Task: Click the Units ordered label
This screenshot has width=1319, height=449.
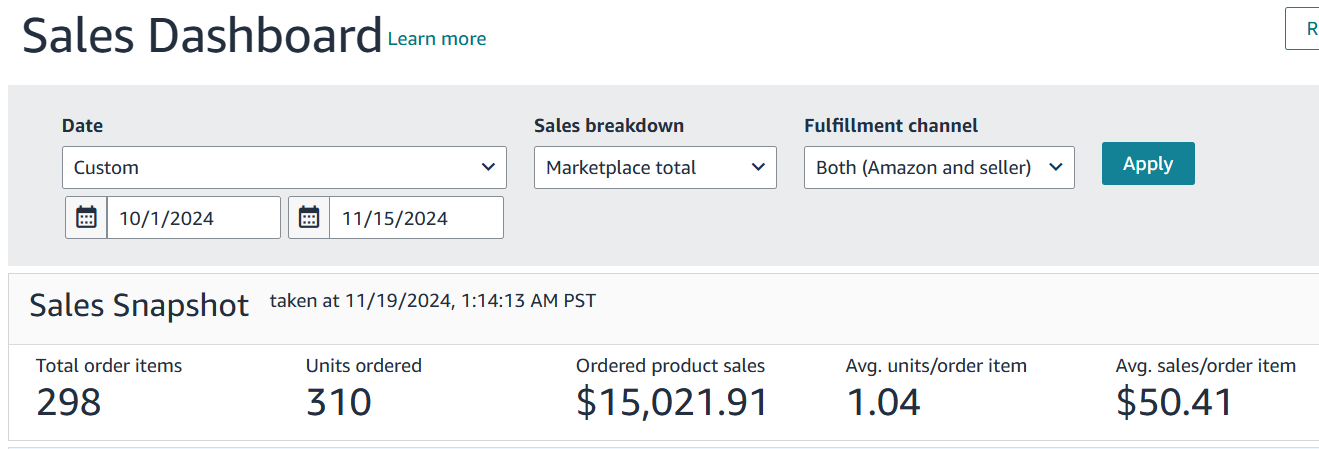Action: (x=364, y=366)
